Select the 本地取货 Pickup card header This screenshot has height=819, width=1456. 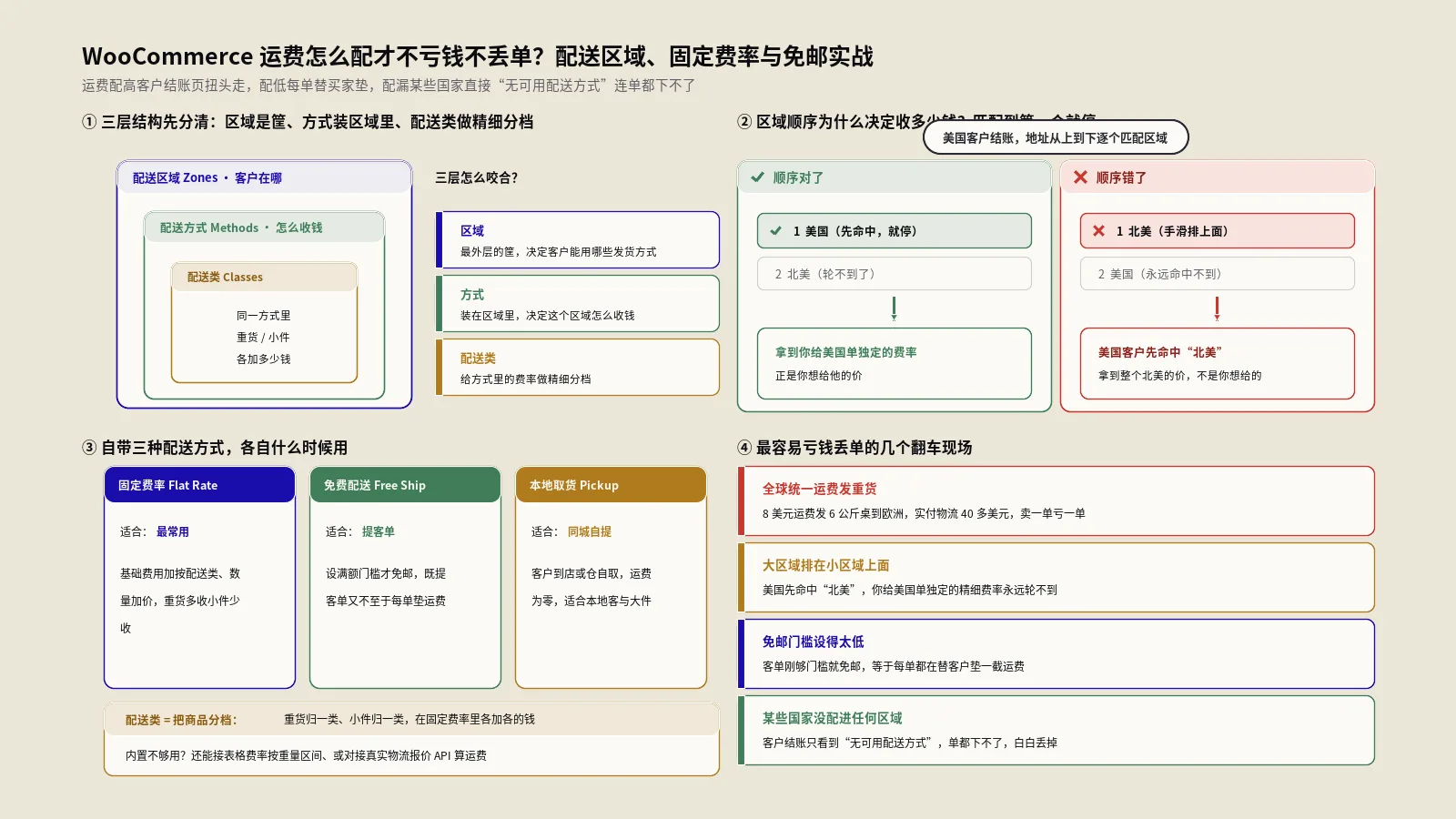pyautogui.click(x=611, y=485)
